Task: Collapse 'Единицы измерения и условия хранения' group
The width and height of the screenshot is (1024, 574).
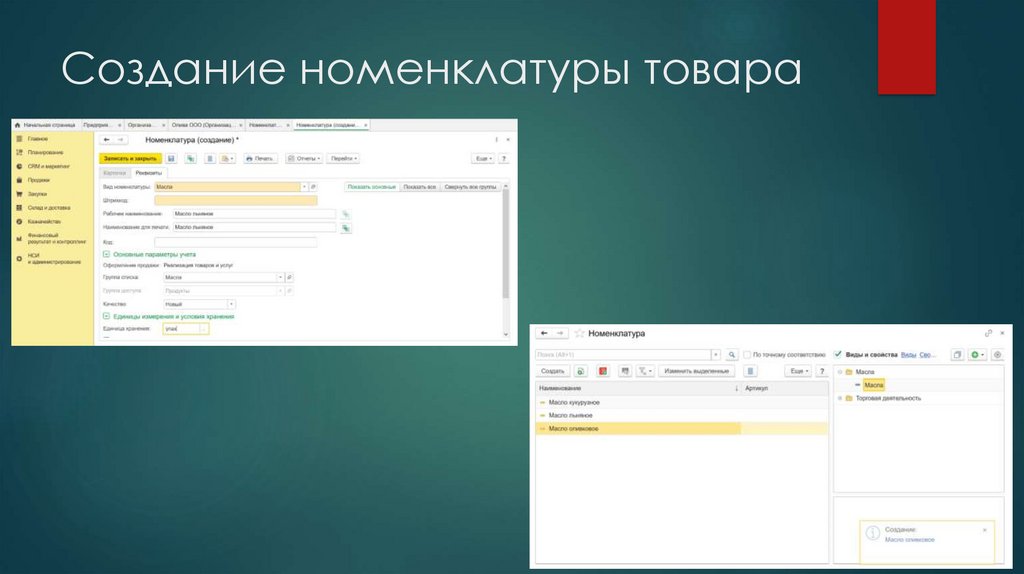Action: coord(106,317)
